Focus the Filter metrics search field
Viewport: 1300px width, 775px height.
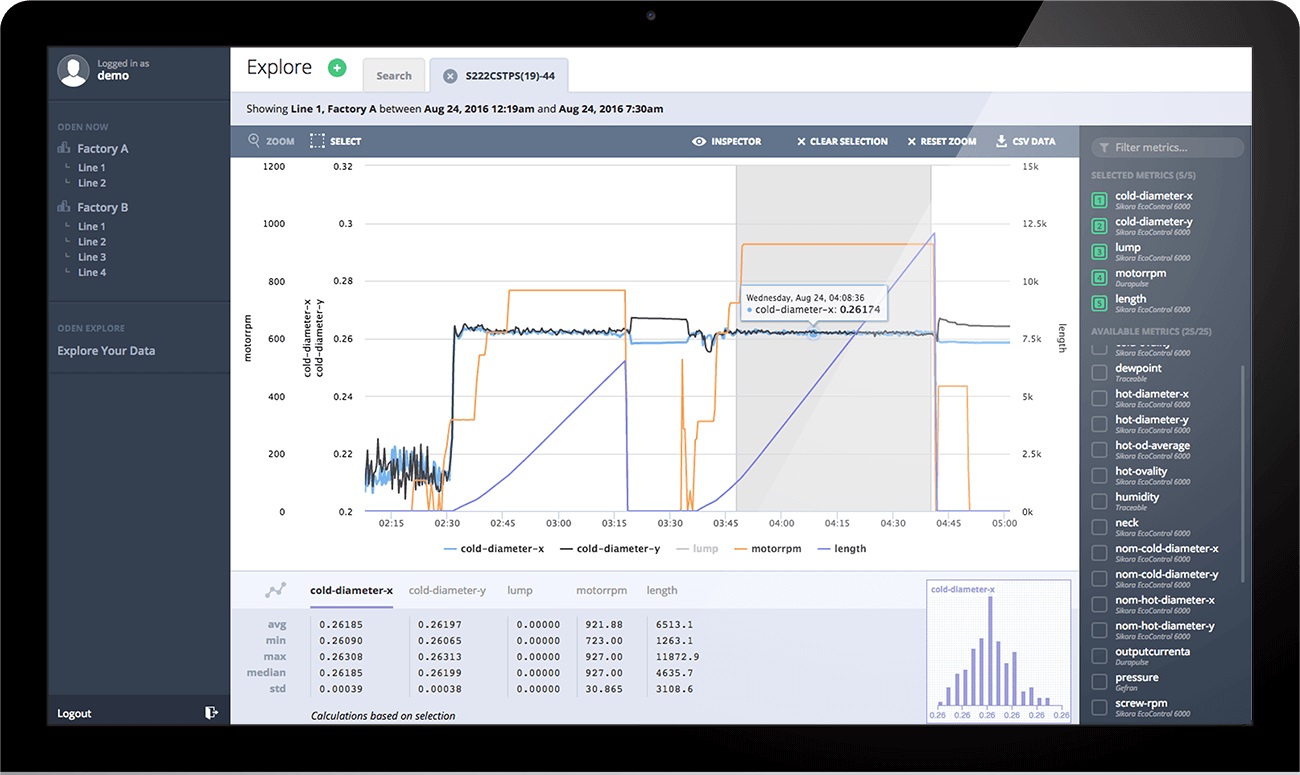click(1168, 148)
